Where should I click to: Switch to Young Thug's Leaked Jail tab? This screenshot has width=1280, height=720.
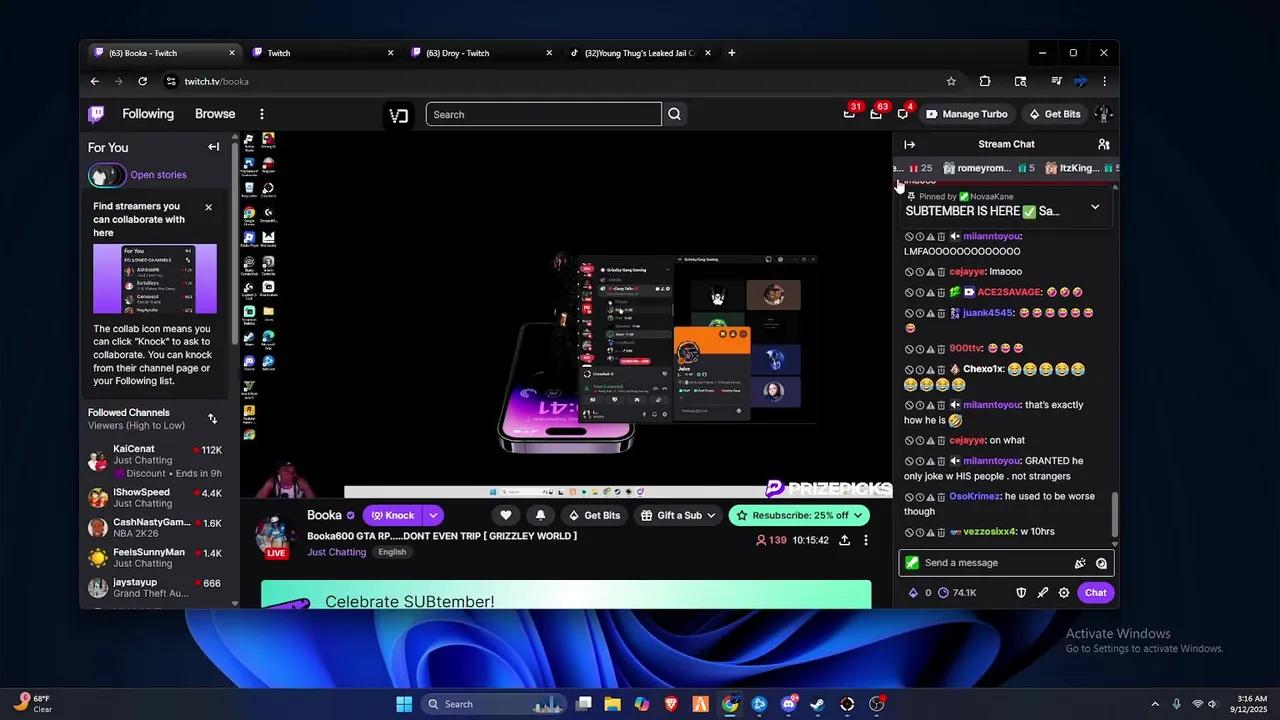[640, 53]
